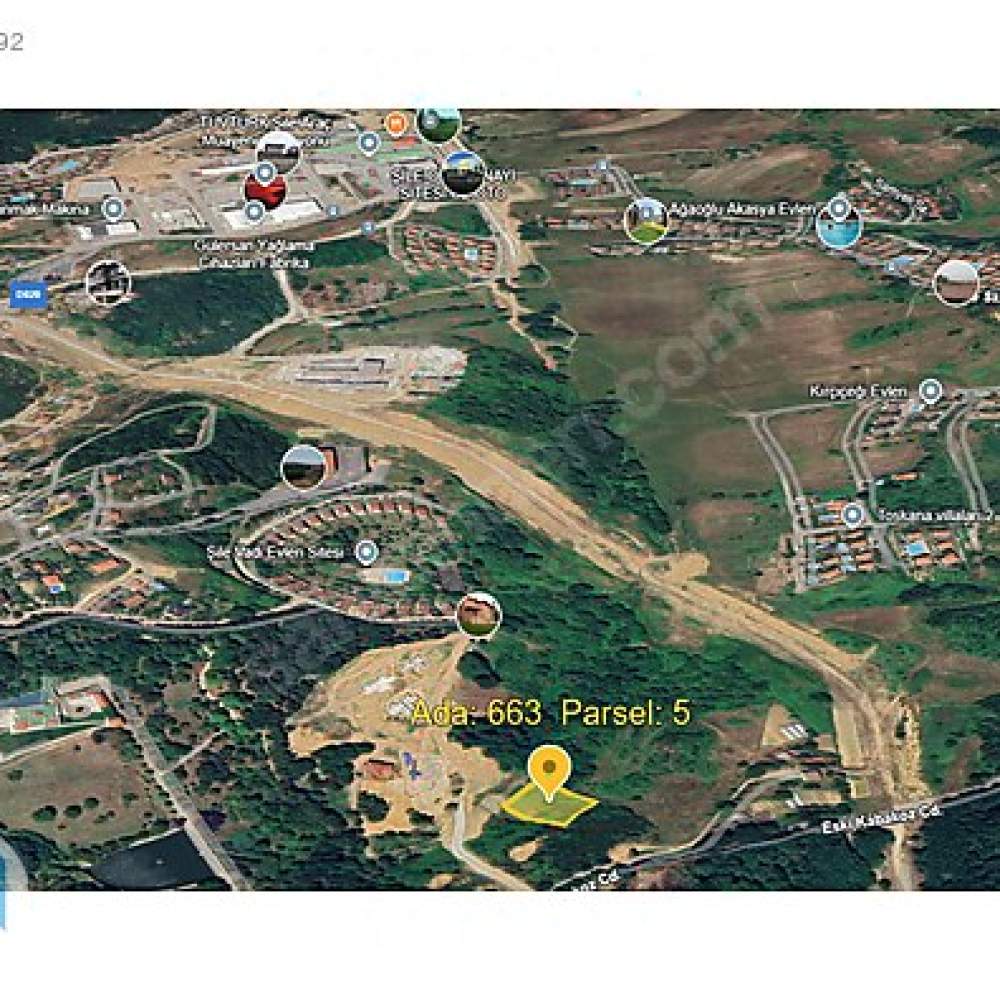The image size is (1000, 1000).
Task: Click the Ada: 663 Parsel: 5 label
Action: 551,713
